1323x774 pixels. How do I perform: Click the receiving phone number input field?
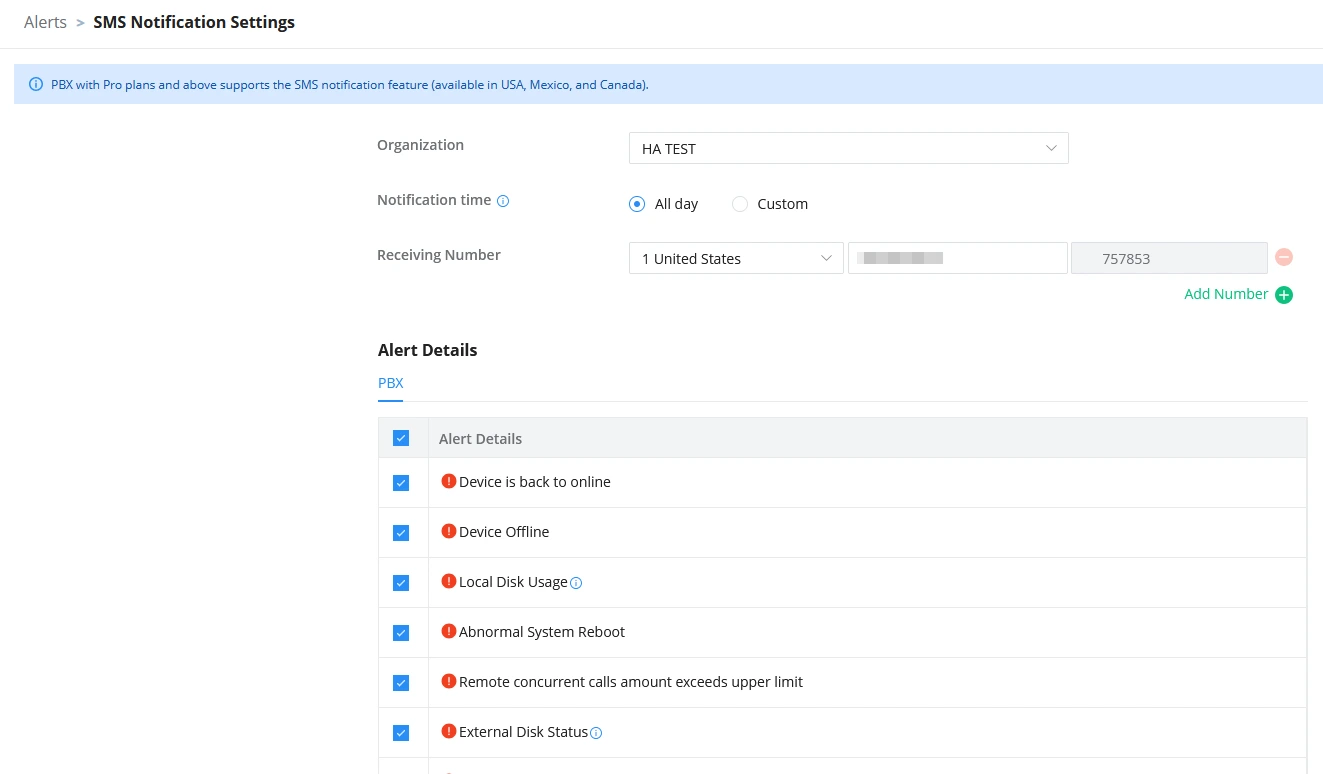click(957, 258)
